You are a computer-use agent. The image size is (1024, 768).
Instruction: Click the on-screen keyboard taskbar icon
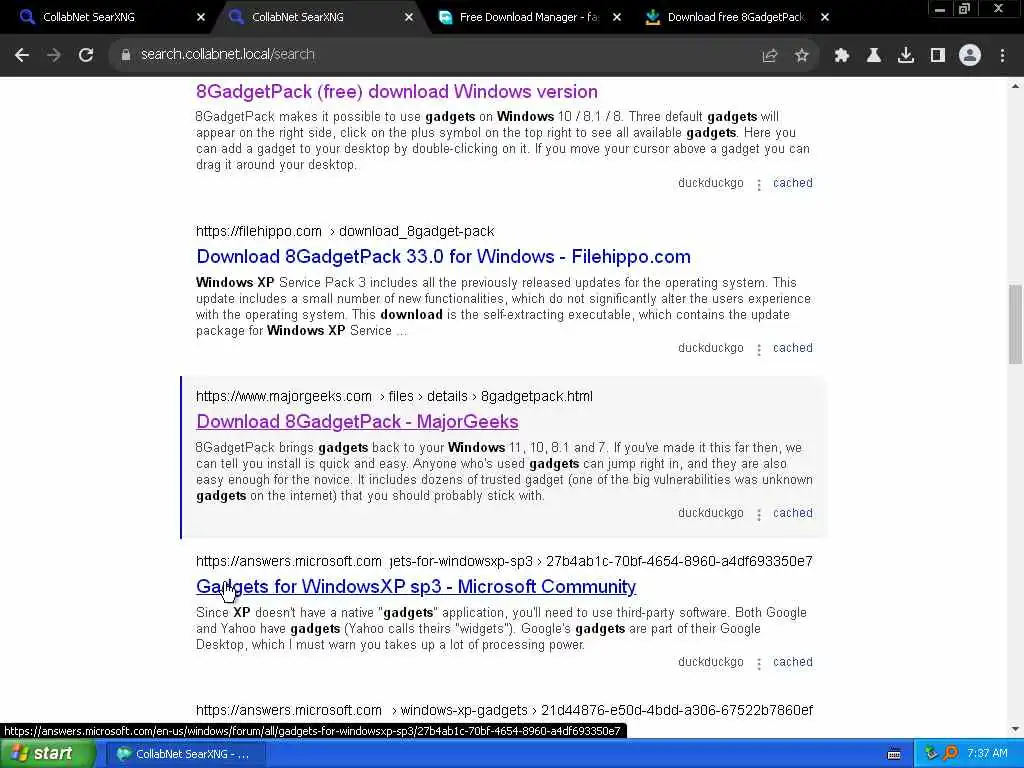[894, 754]
